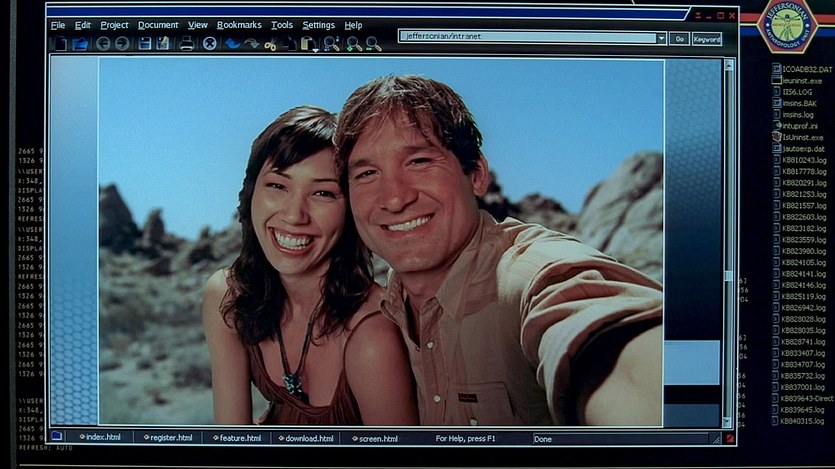Open the paste options dropdown arrow
835x469 pixels.
pyautogui.click(x=316, y=46)
